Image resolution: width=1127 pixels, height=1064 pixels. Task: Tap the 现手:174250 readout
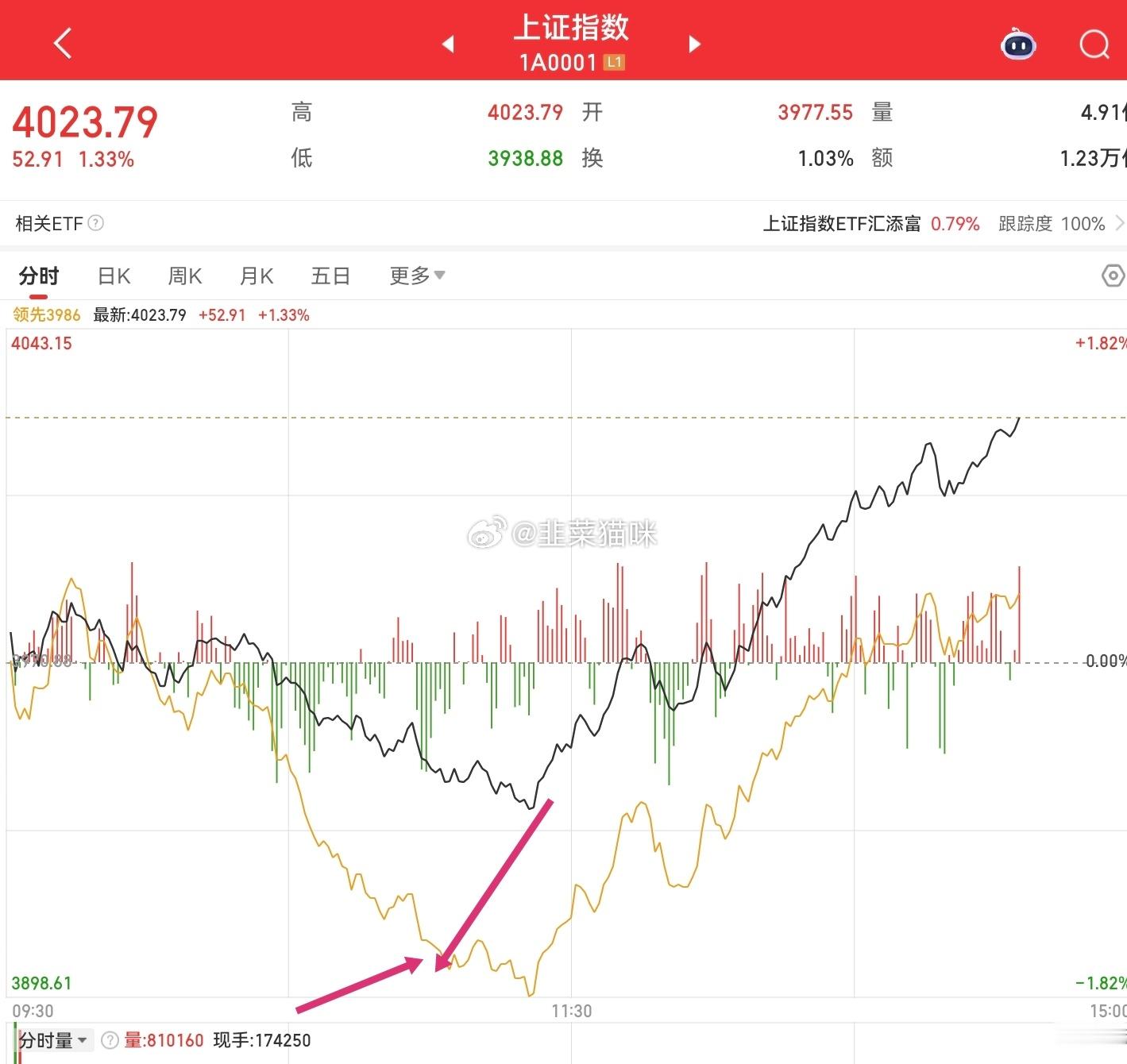click(262, 1040)
